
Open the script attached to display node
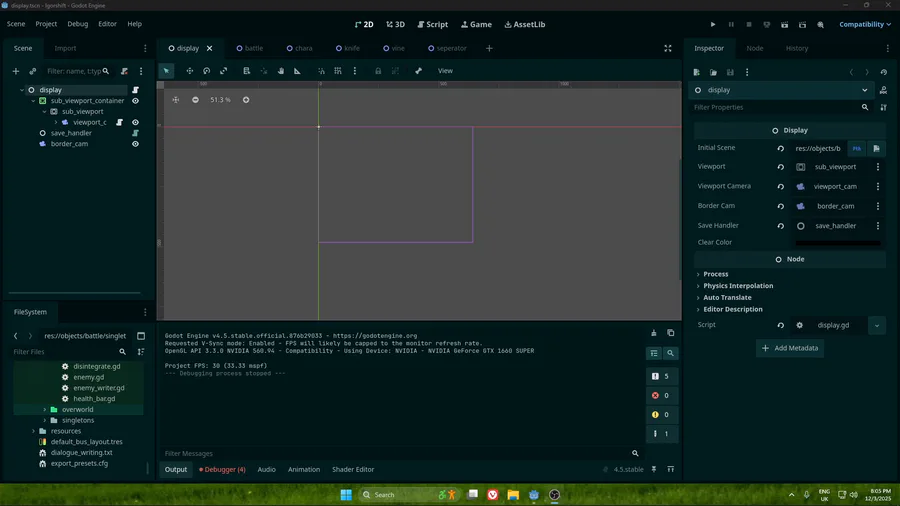click(135, 90)
